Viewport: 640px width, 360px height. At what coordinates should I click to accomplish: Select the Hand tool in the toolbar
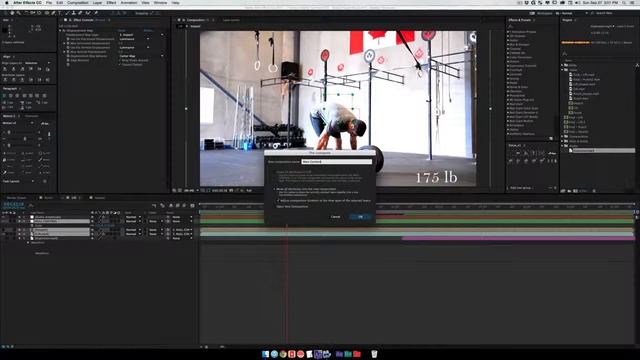click(x=12, y=13)
